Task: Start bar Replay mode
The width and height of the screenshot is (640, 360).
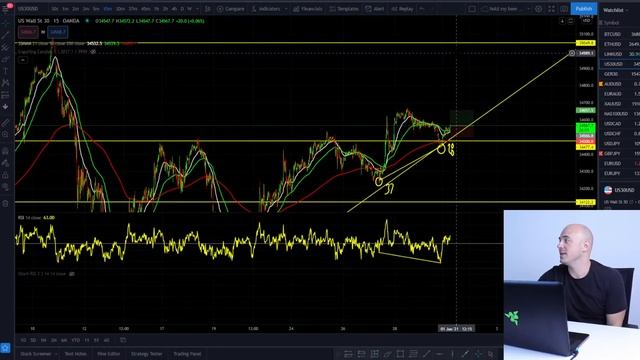Action: point(402,9)
